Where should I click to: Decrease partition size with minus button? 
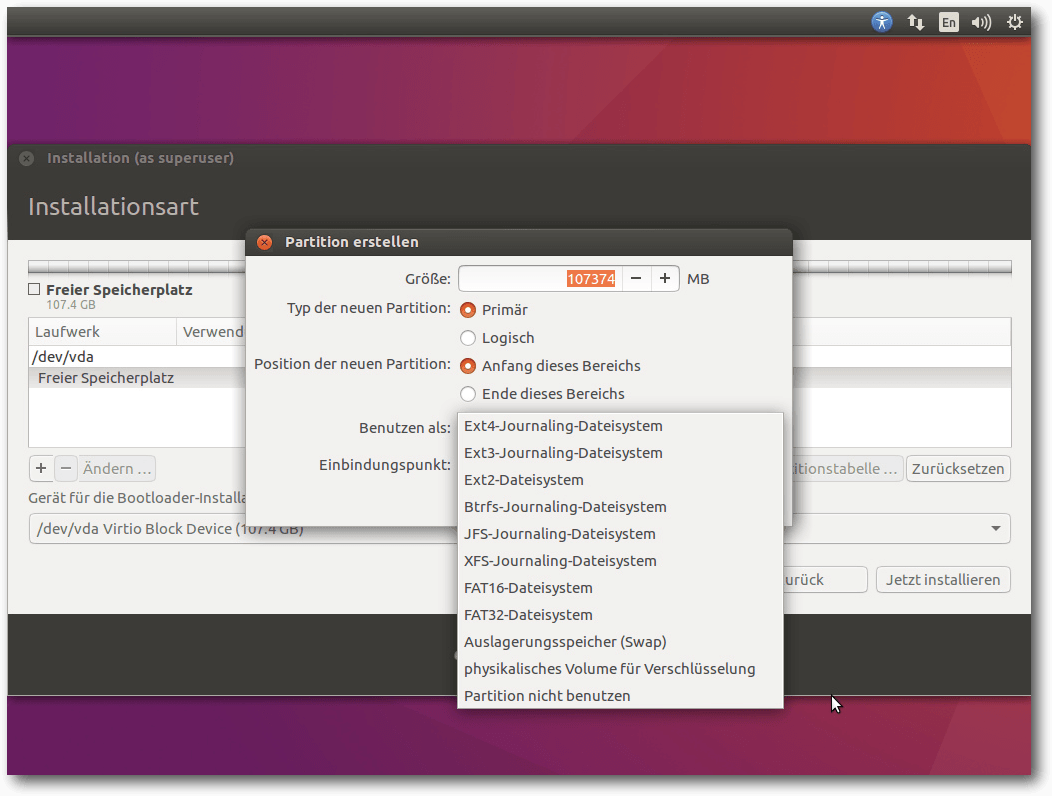pos(636,279)
